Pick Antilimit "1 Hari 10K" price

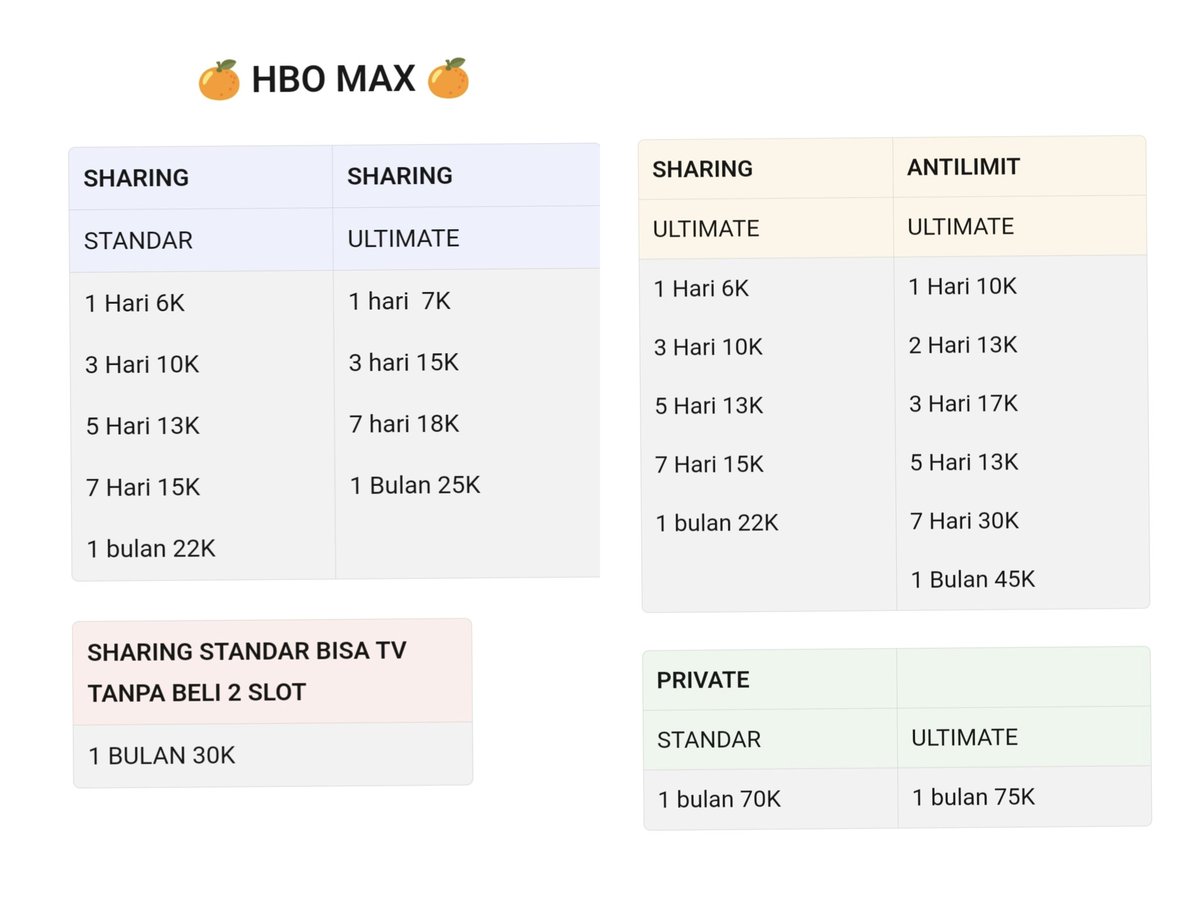click(x=962, y=287)
